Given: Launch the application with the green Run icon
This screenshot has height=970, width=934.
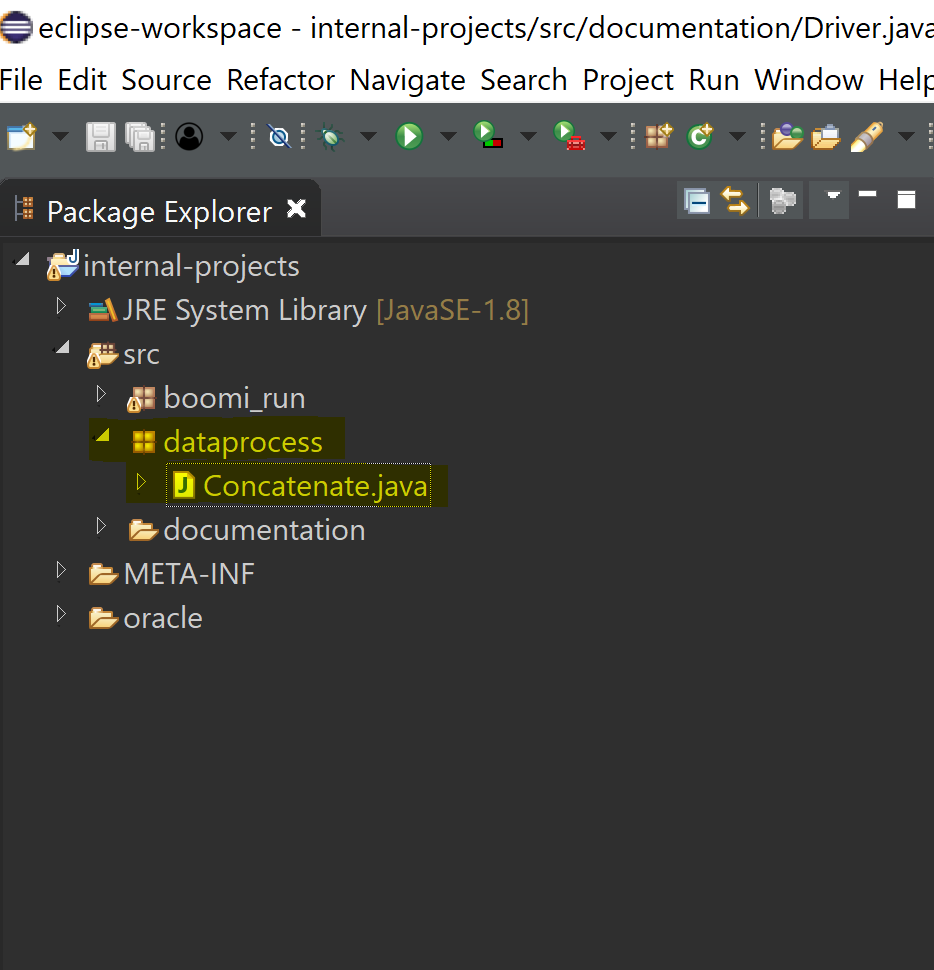Looking at the screenshot, I should tap(408, 134).
